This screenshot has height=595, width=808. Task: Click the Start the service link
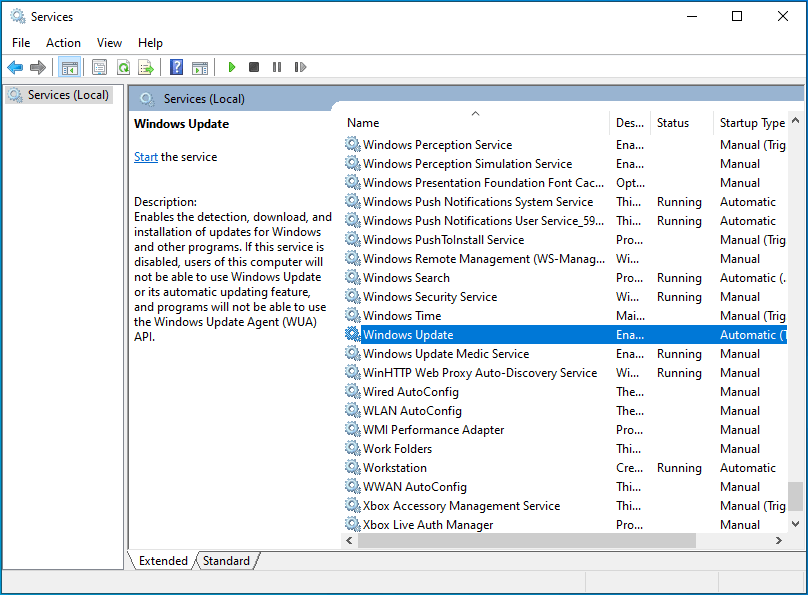pos(146,157)
